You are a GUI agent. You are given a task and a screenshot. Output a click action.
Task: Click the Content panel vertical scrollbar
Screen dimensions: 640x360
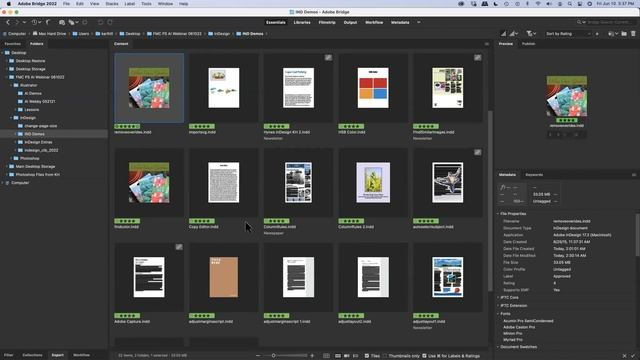coord(490,200)
